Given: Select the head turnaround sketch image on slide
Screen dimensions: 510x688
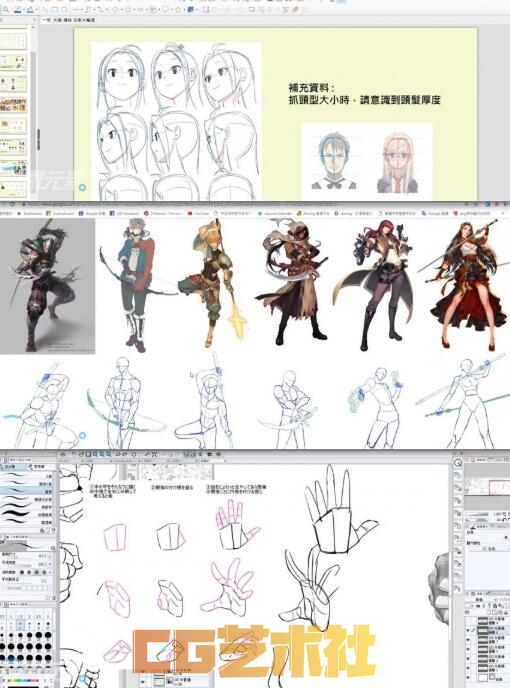Looking at the screenshot, I should click(176, 121).
